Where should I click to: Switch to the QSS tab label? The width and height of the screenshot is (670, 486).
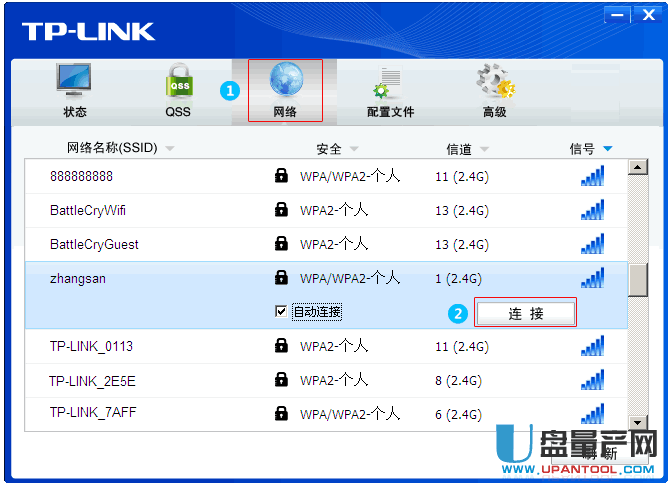tap(178, 112)
